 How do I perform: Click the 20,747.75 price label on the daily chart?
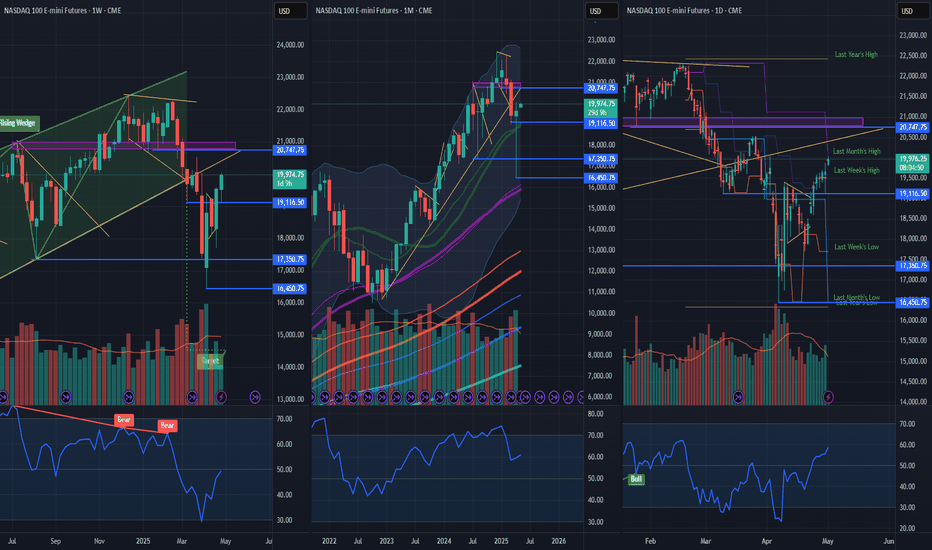click(913, 127)
